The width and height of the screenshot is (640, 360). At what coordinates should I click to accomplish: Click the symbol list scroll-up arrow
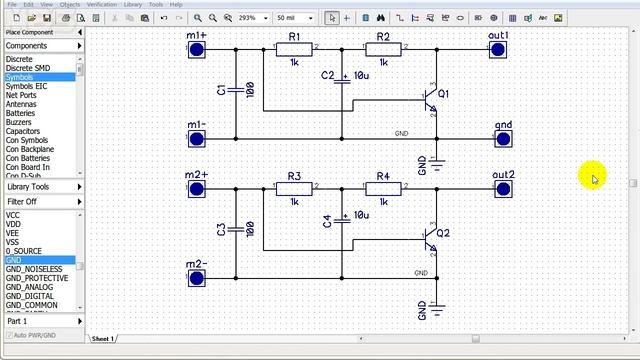(x=80, y=215)
